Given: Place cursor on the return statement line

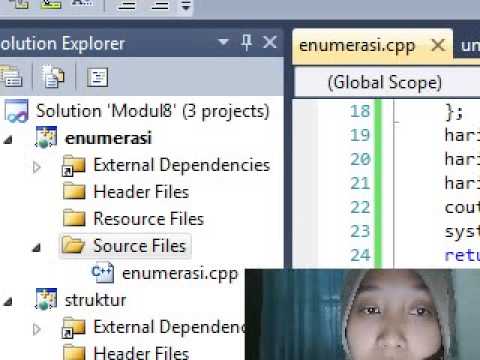Looking at the screenshot, I should 462,255.
